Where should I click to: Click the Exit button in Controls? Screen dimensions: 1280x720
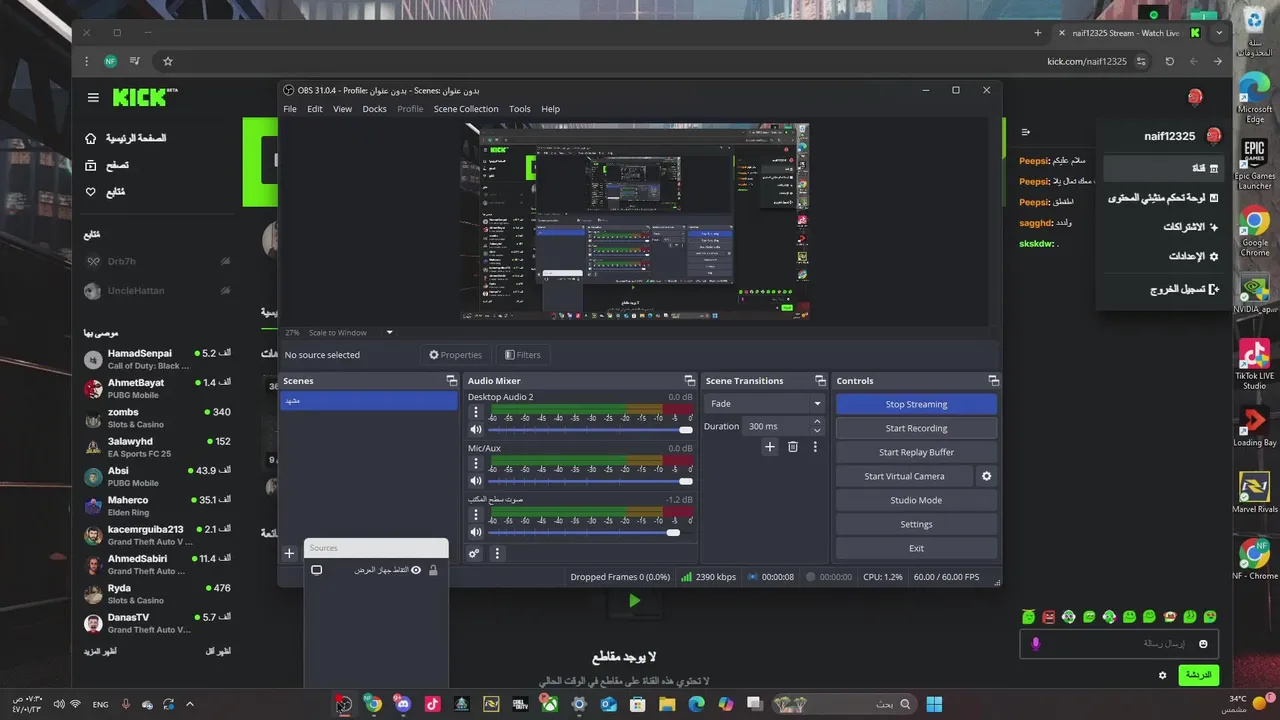916,548
